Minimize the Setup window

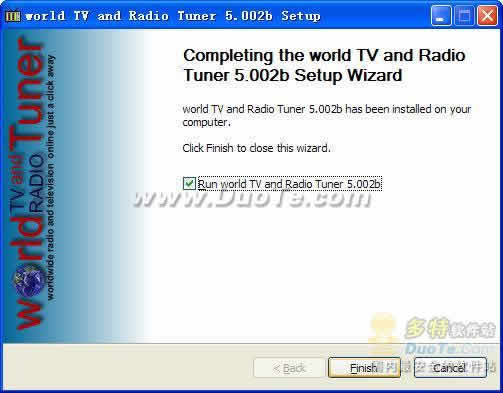pyautogui.click(x=441, y=16)
